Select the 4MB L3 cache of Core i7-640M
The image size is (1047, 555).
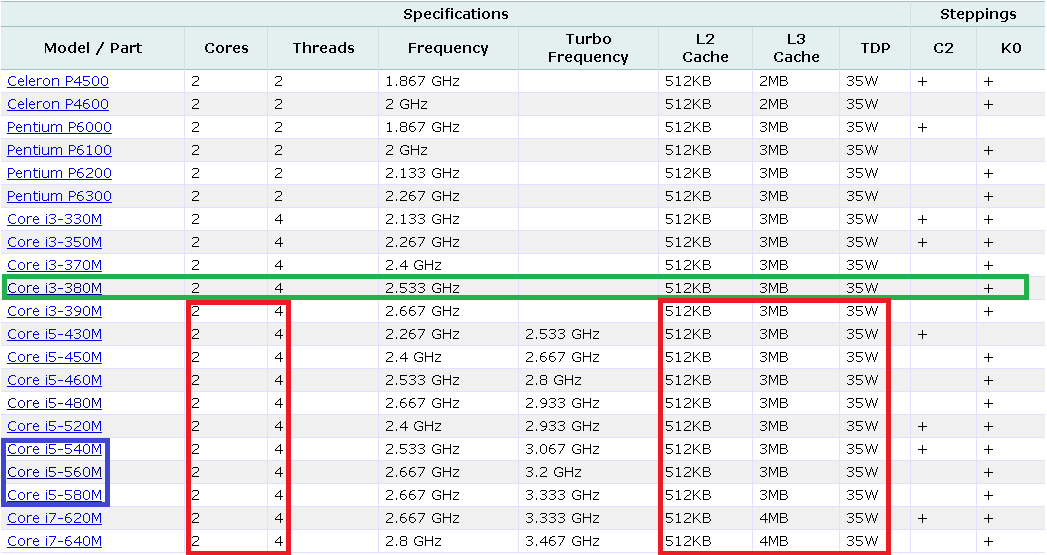[x=773, y=541]
